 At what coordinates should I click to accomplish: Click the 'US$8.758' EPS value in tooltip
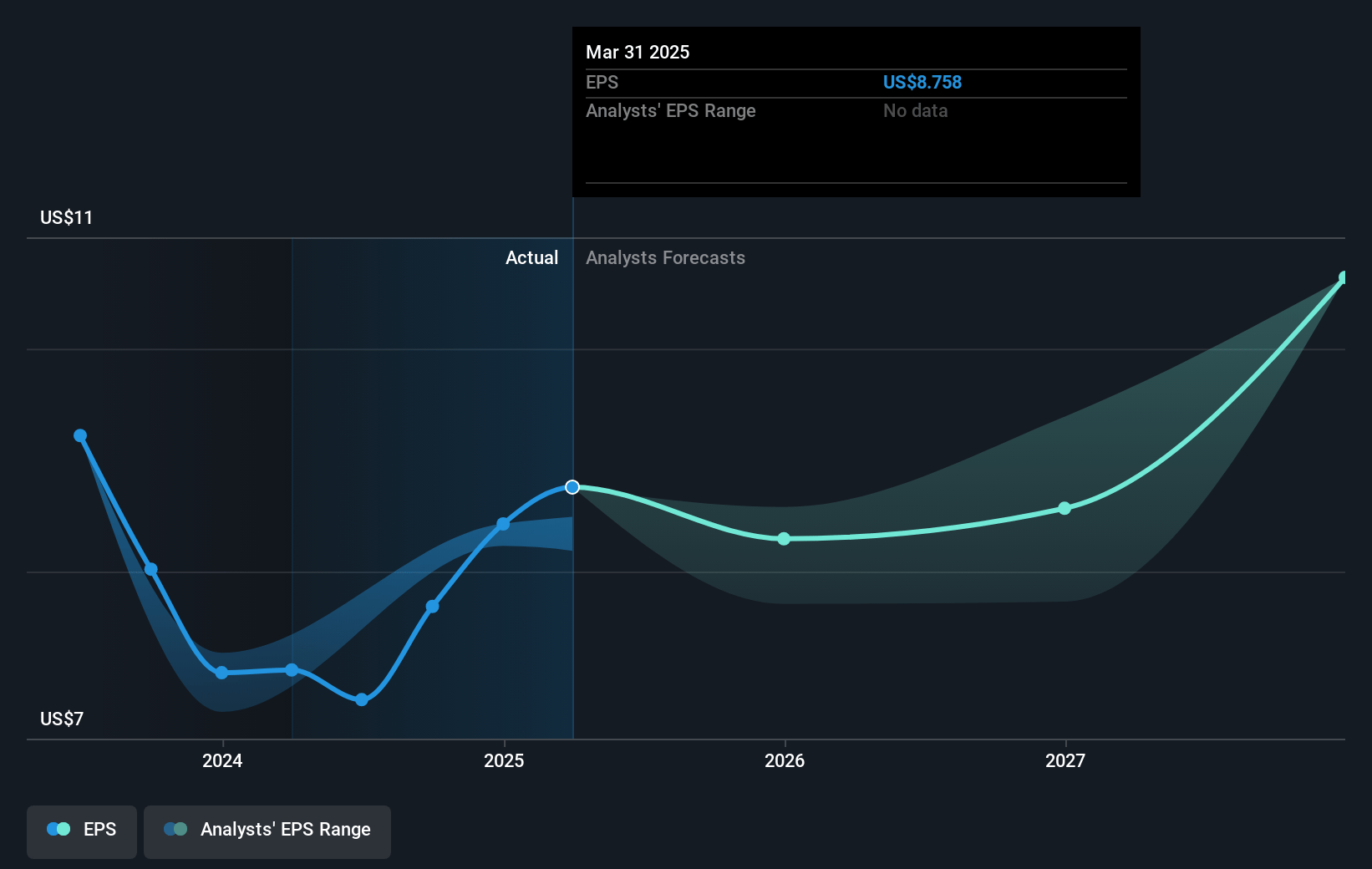[922, 83]
